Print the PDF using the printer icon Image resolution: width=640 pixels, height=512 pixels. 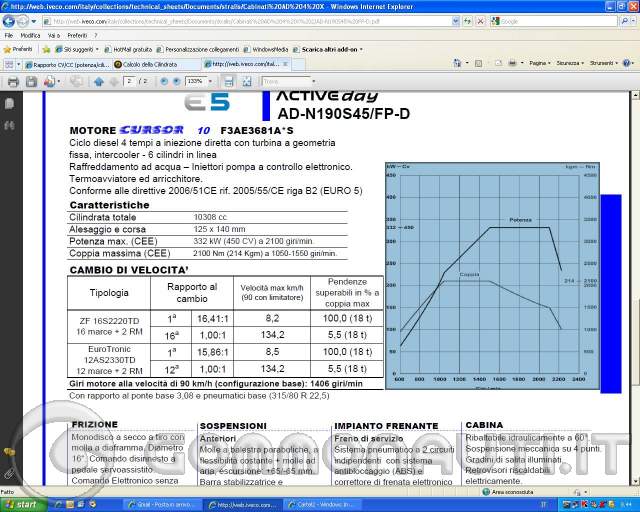(x=13, y=82)
